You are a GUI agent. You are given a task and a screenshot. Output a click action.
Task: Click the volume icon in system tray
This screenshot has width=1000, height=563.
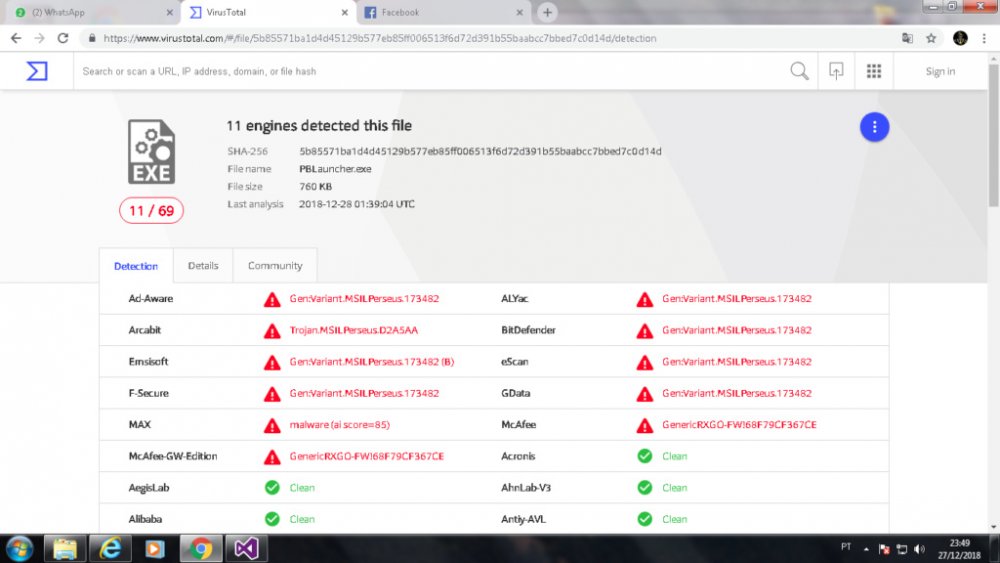(919, 549)
